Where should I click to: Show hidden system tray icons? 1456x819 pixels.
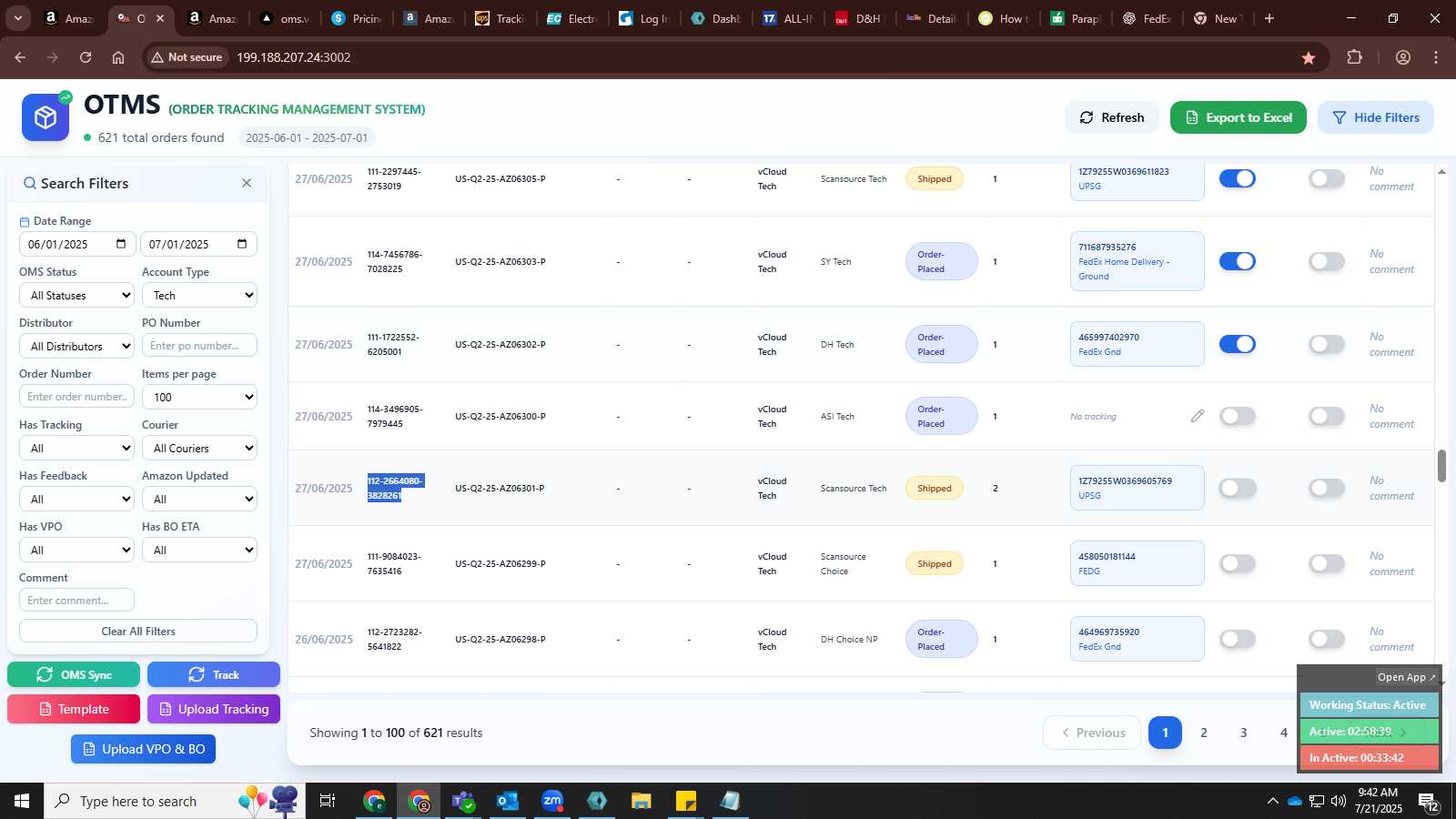[1272, 801]
